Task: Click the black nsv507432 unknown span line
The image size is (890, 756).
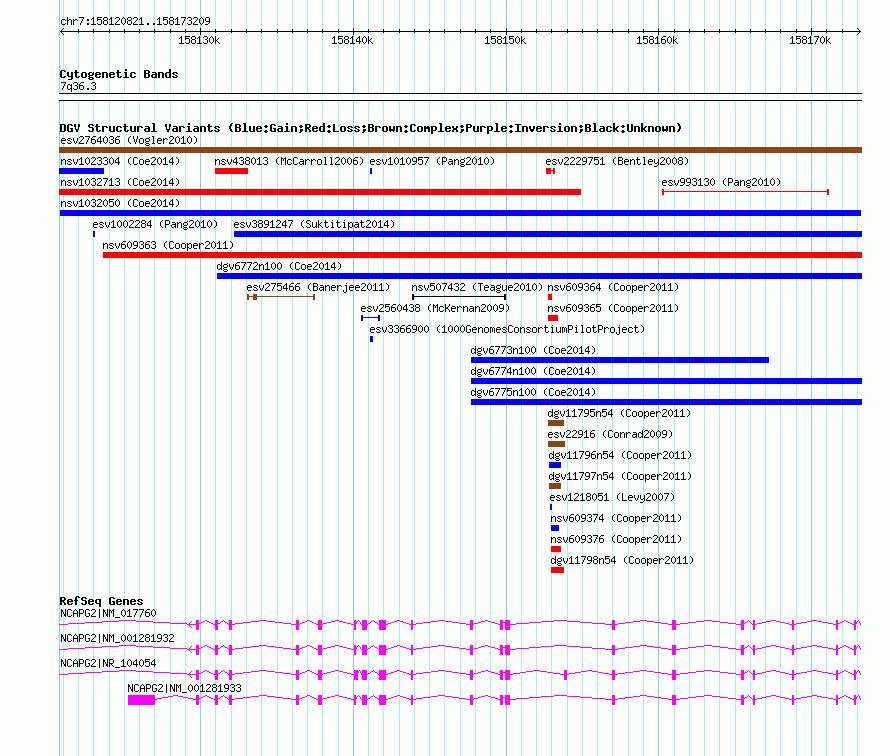Action: click(x=459, y=297)
